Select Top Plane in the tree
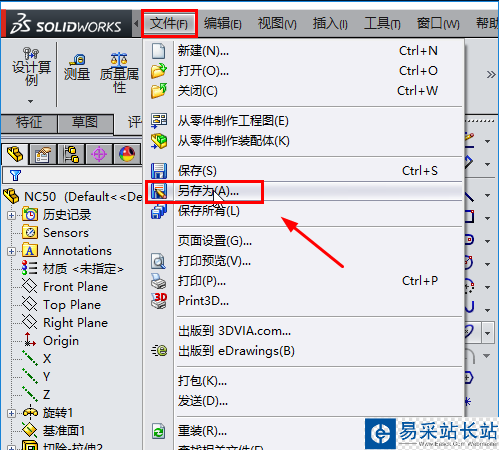This screenshot has height=450, width=499. coord(72,305)
